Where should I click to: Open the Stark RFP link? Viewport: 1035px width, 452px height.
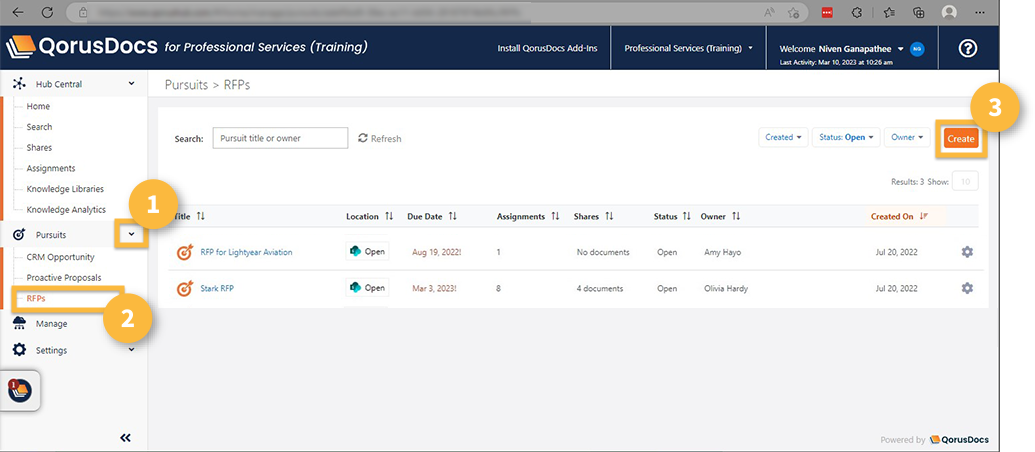tap(217, 288)
